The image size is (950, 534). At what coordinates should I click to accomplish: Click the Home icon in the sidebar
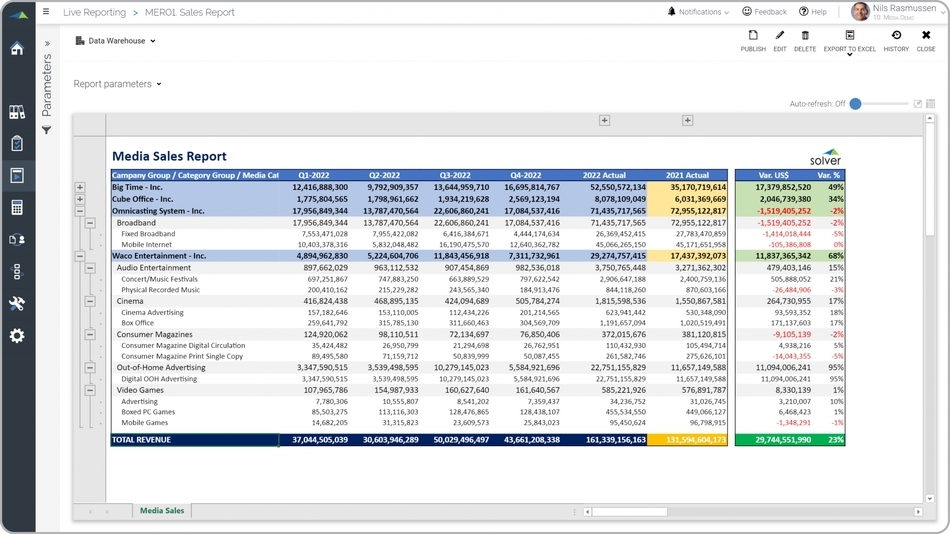point(17,49)
